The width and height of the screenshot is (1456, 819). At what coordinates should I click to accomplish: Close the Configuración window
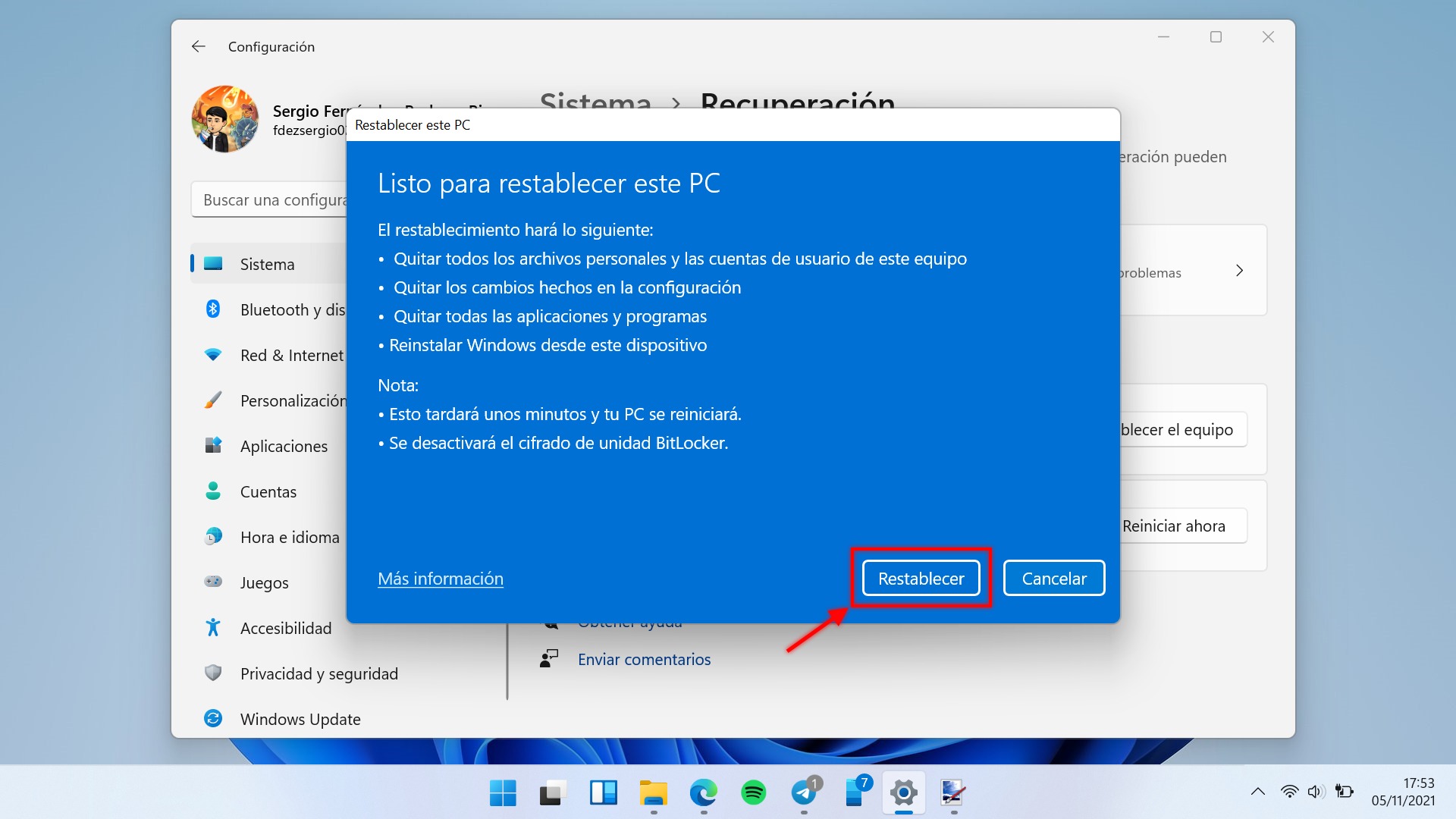pos(1268,36)
